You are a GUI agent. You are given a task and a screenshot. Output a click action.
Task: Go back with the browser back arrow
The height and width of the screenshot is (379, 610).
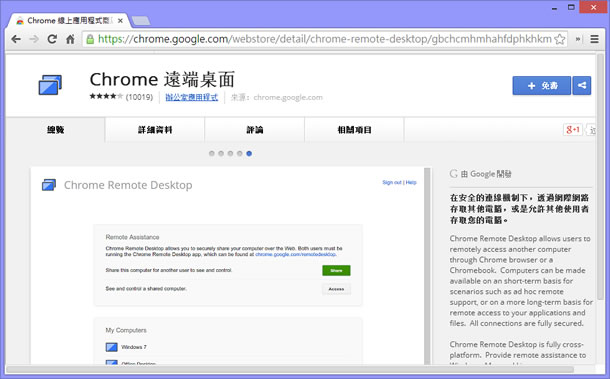pos(16,39)
